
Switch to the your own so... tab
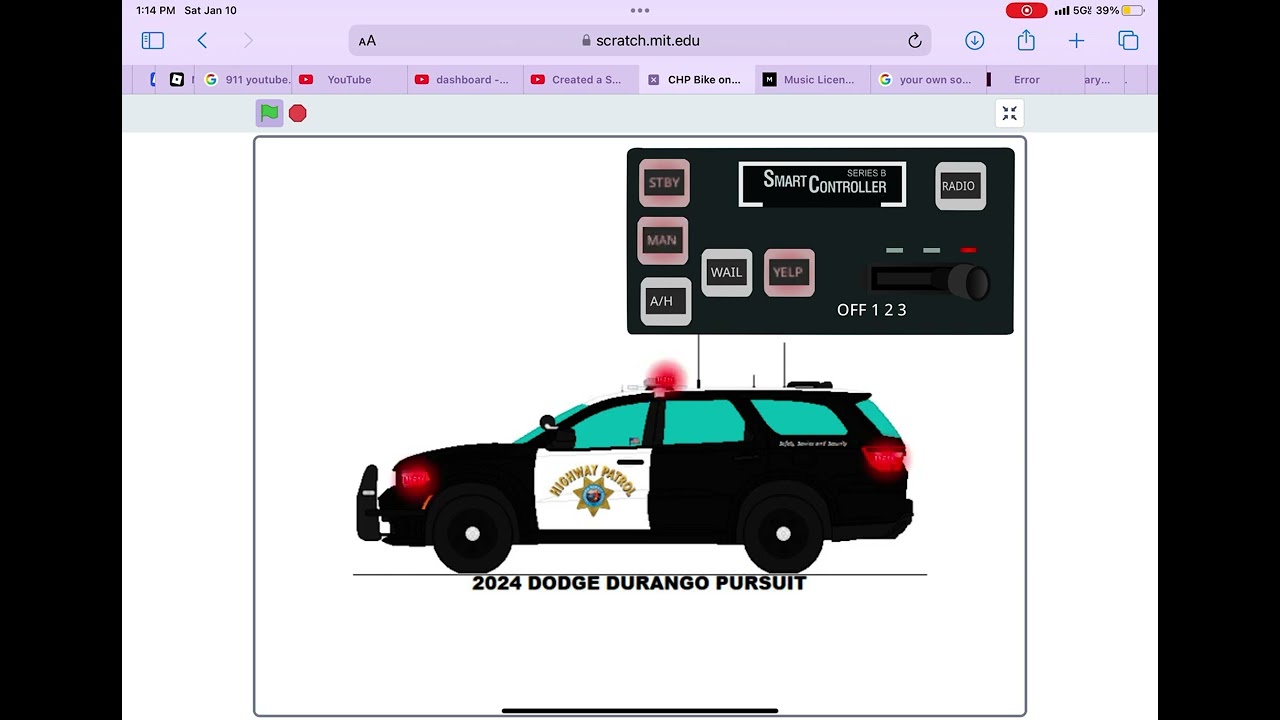point(928,80)
